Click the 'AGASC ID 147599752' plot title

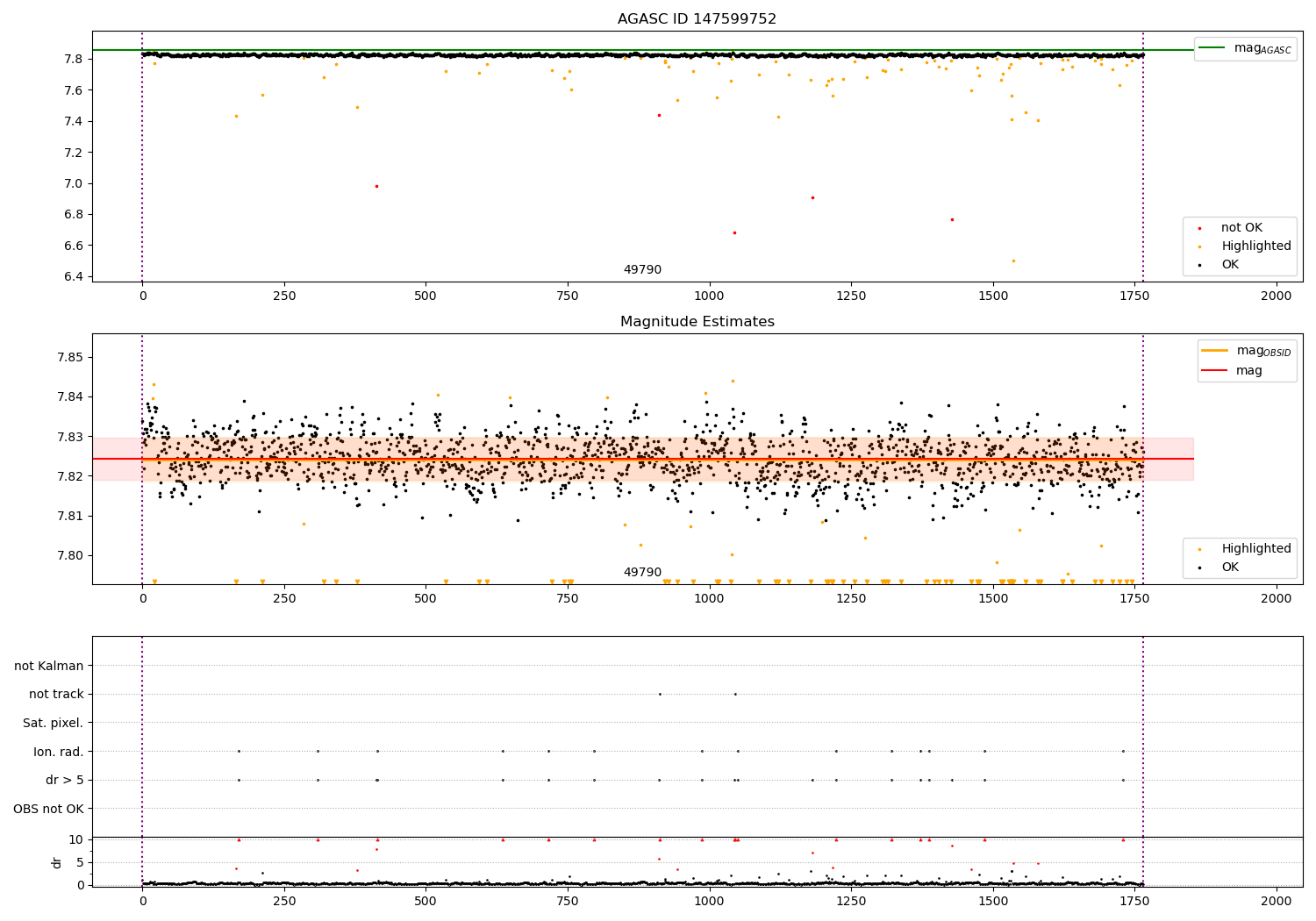point(697,19)
